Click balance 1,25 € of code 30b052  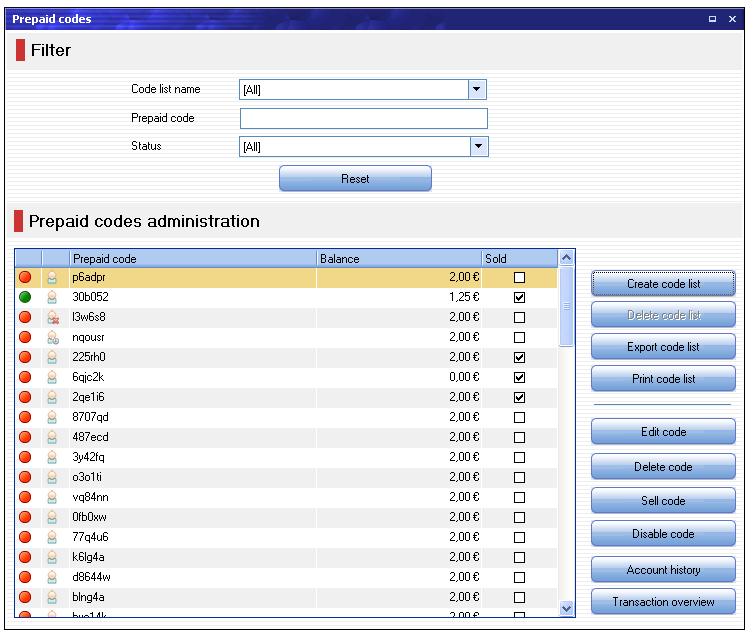click(x=464, y=297)
